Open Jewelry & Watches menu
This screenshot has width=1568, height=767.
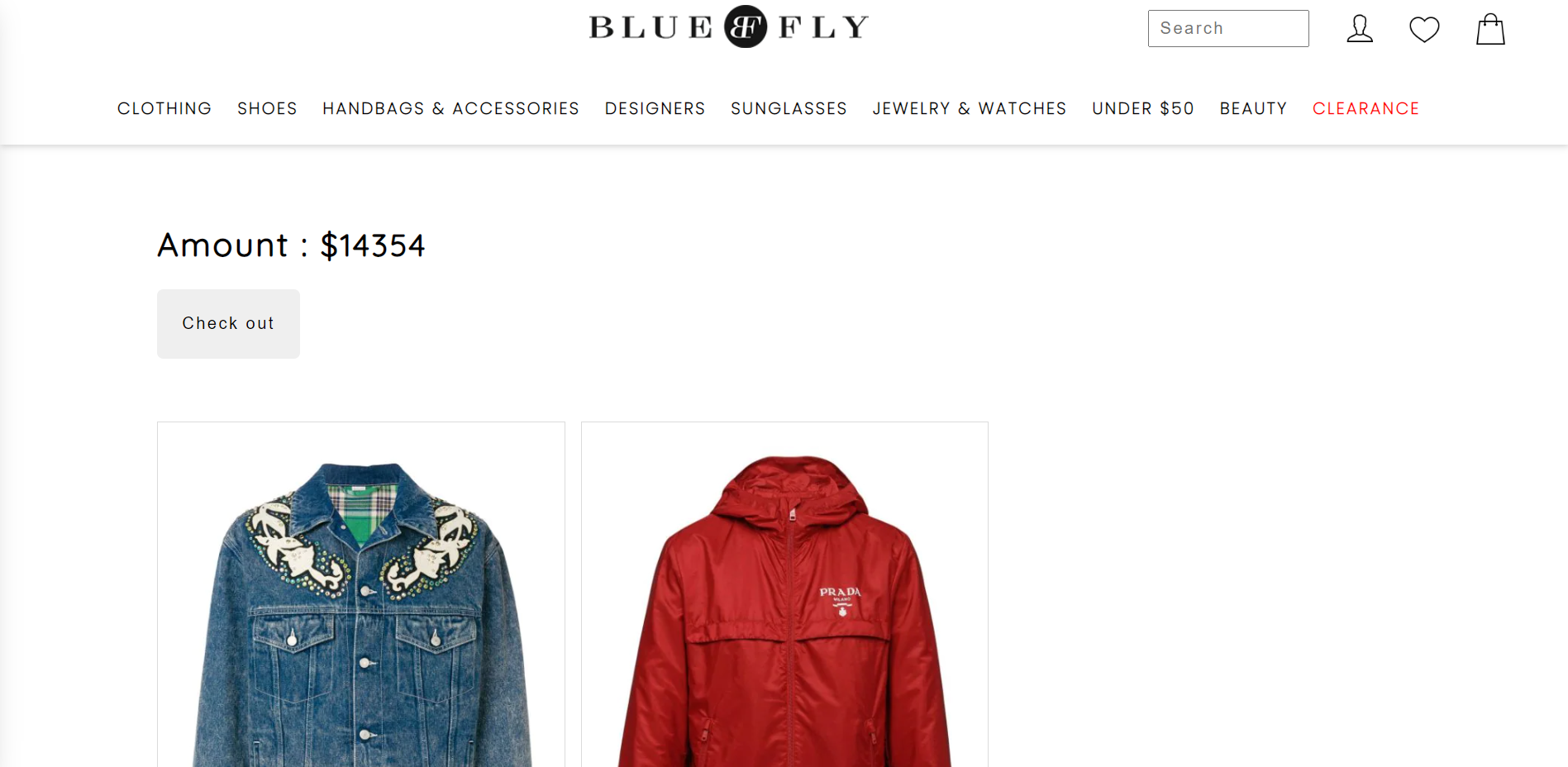pos(970,108)
